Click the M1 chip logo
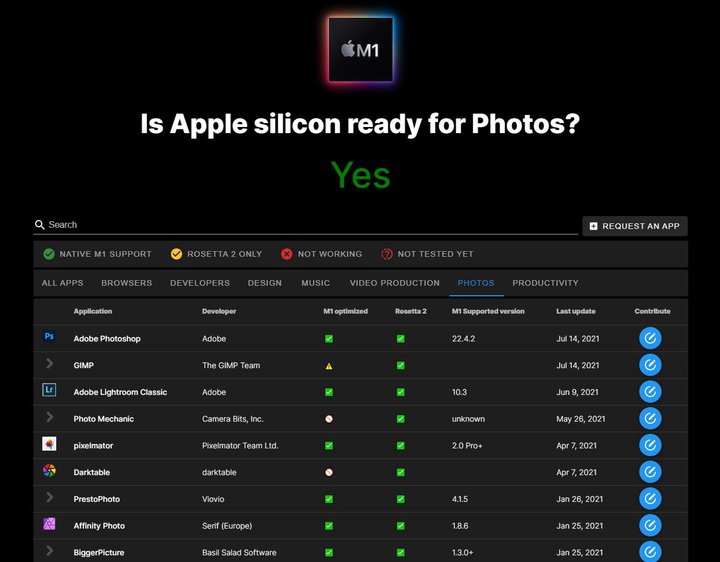The height and width of the screenshot is (562, 720). click(x=360, y=48)
